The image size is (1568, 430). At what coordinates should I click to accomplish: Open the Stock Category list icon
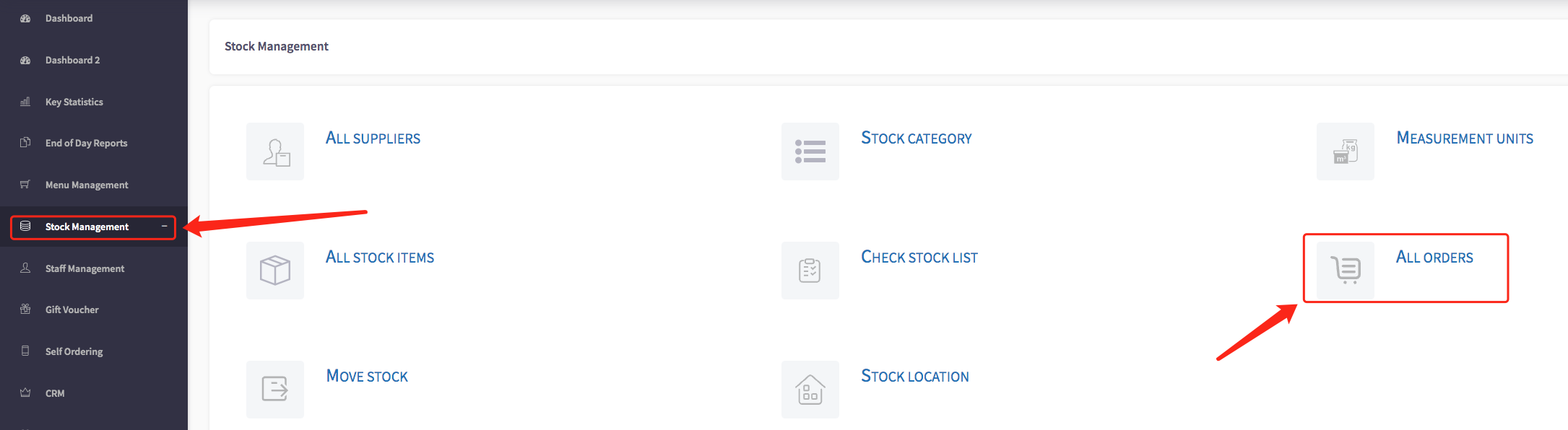pos(810,152)
